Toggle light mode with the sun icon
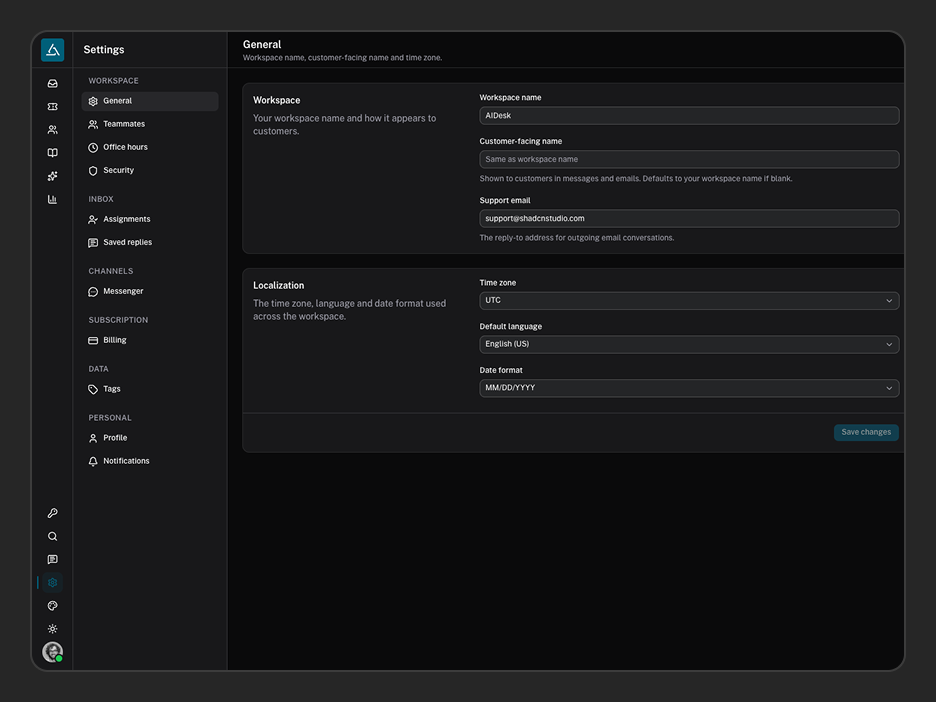 pyautogui.click(x=53, y=629)
